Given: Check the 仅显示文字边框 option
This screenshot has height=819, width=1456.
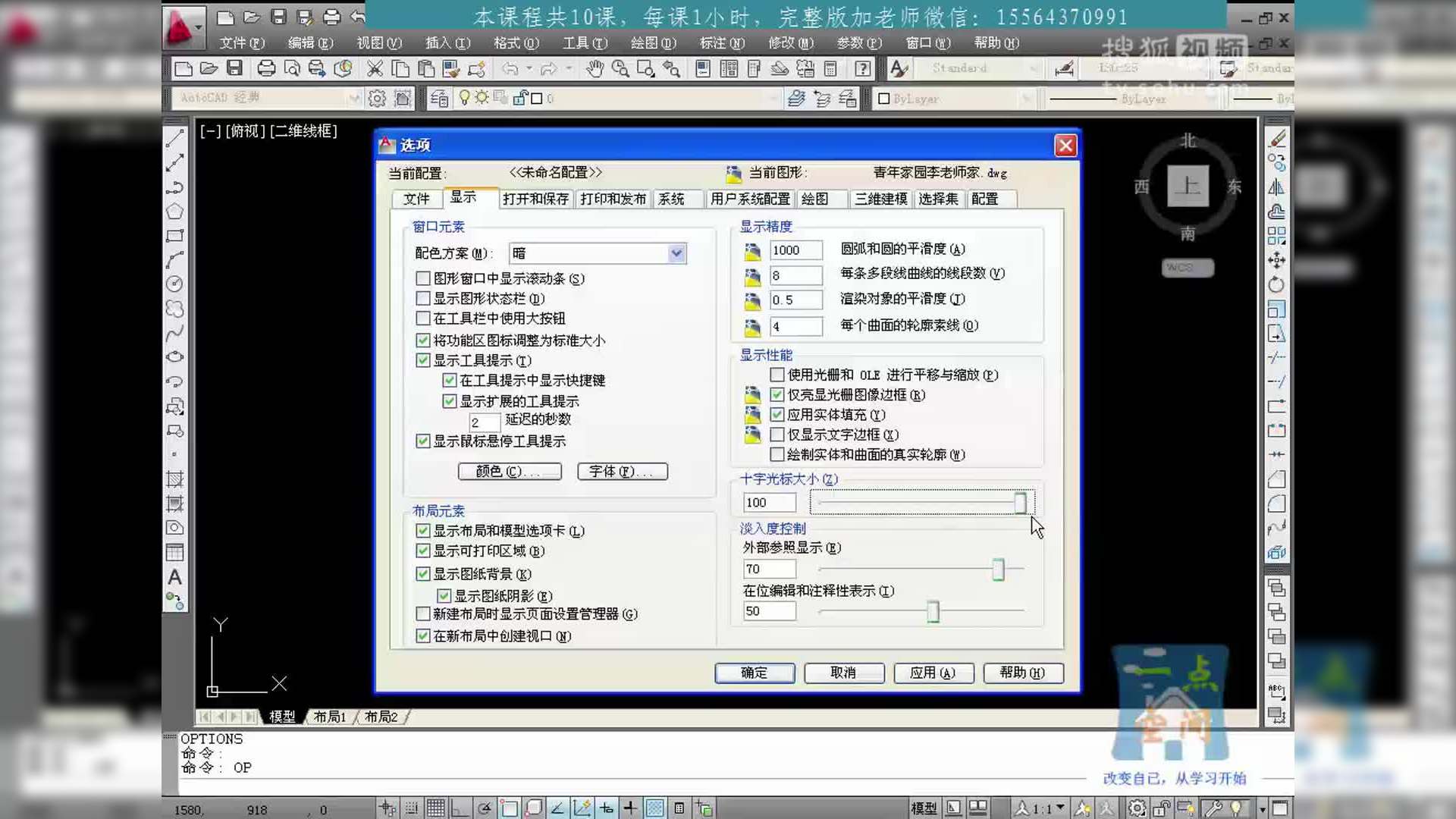Looking at the screenshot, I should pos(777,435).
